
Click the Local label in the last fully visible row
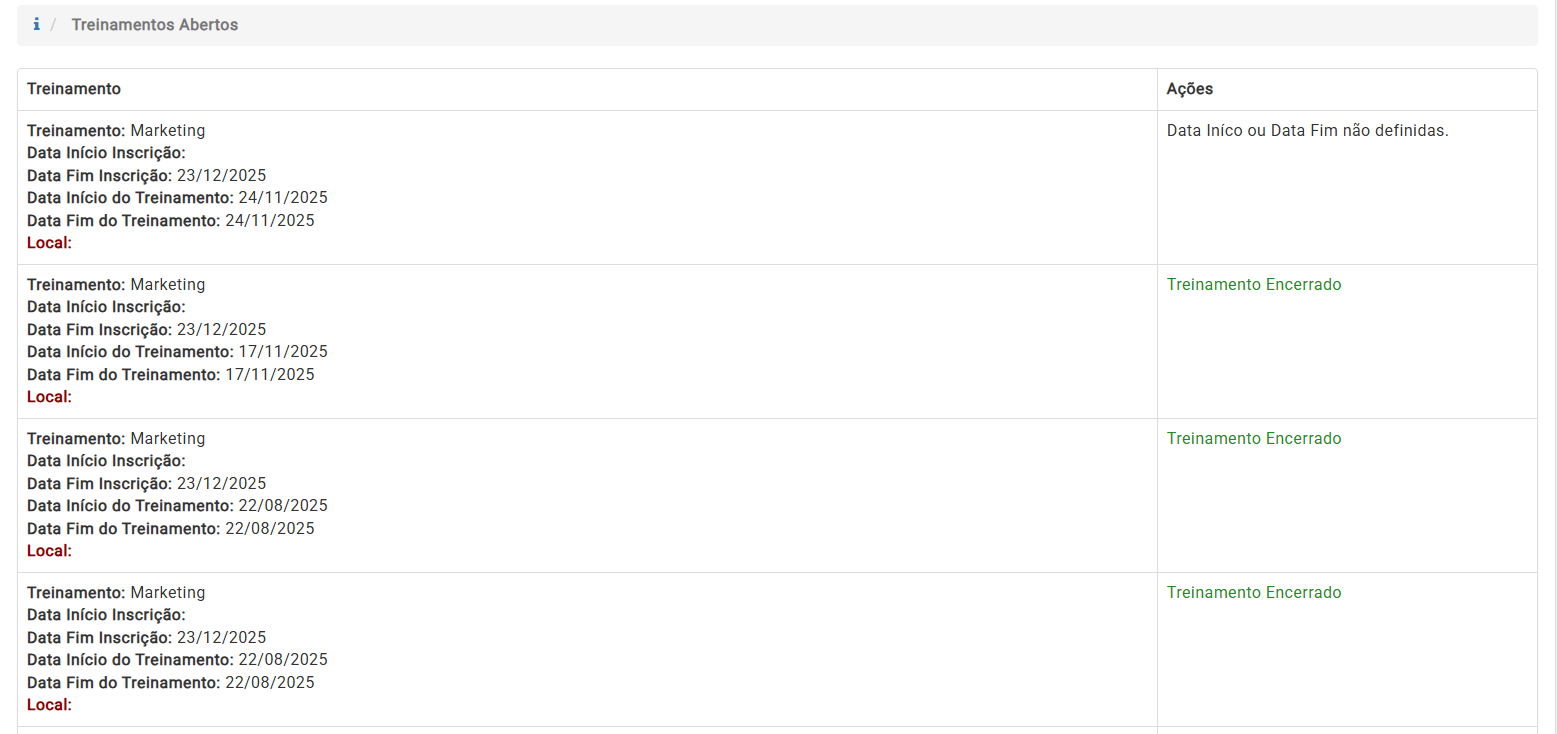tap(49, 705)
